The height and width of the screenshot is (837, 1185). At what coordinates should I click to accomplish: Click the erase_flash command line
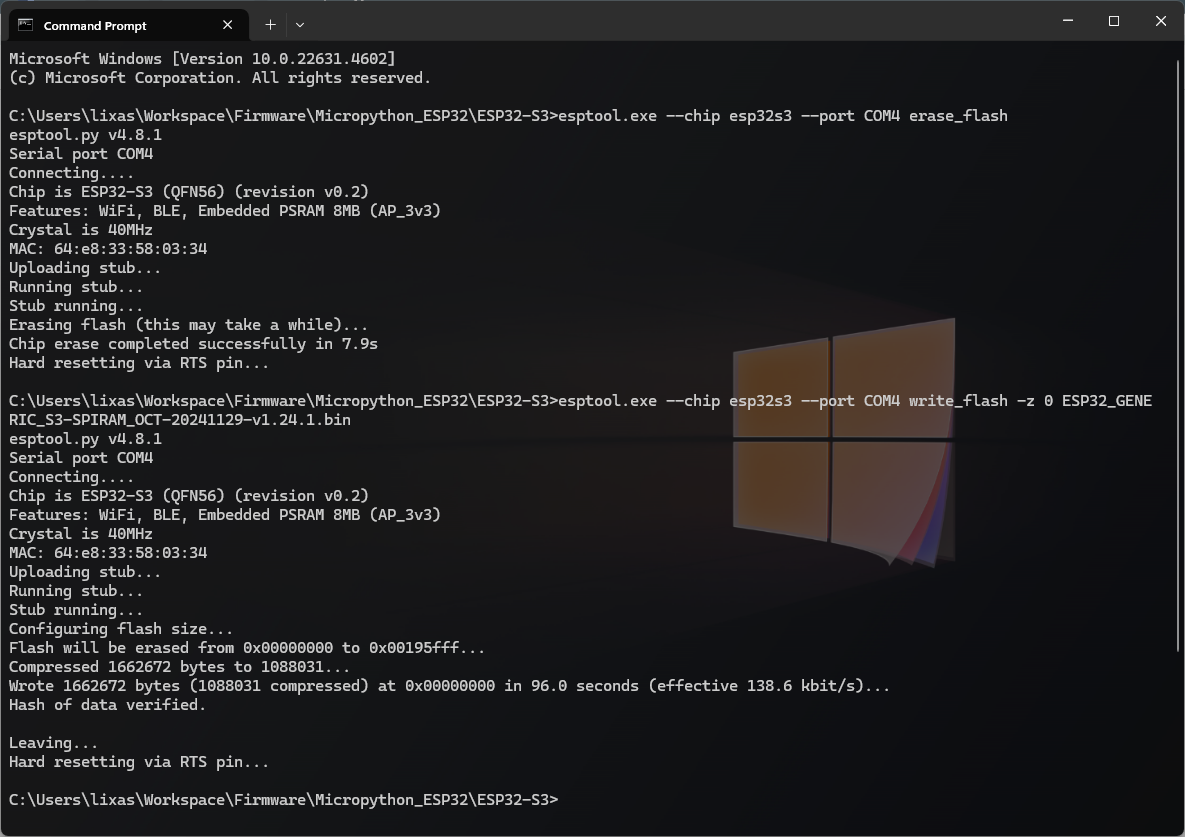509,116
